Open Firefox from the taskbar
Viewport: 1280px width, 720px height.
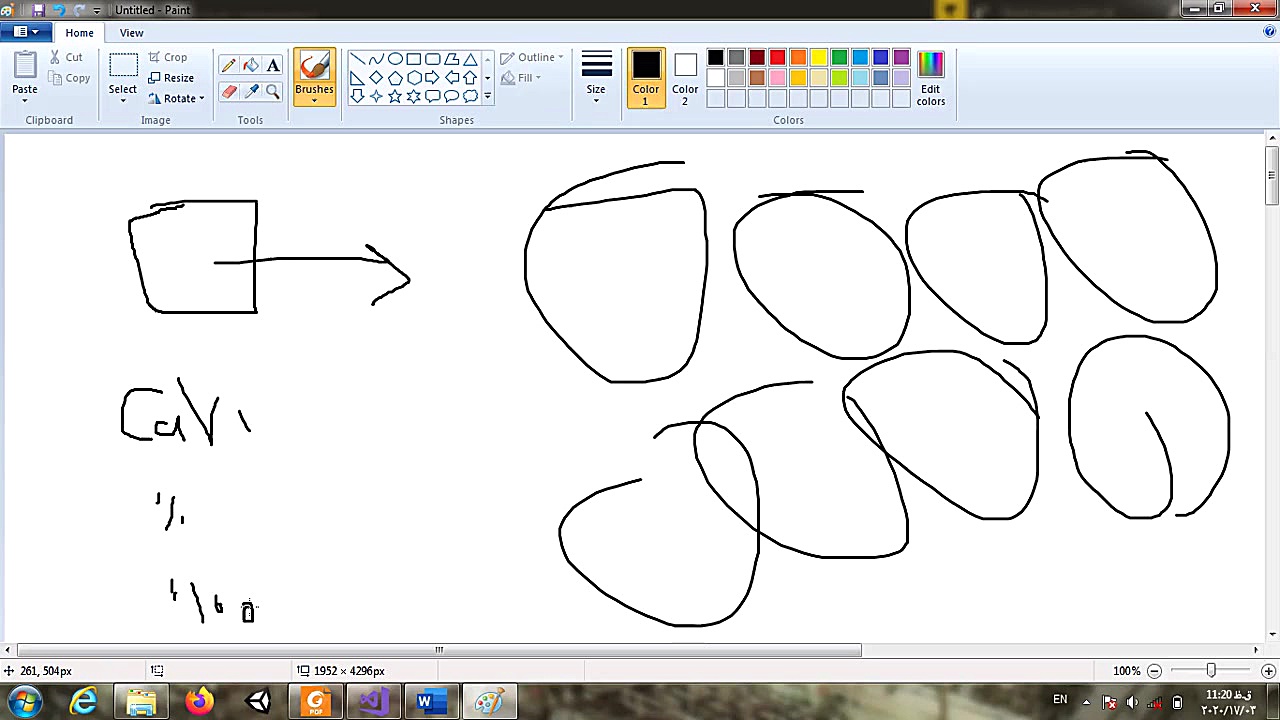[200, 701]
